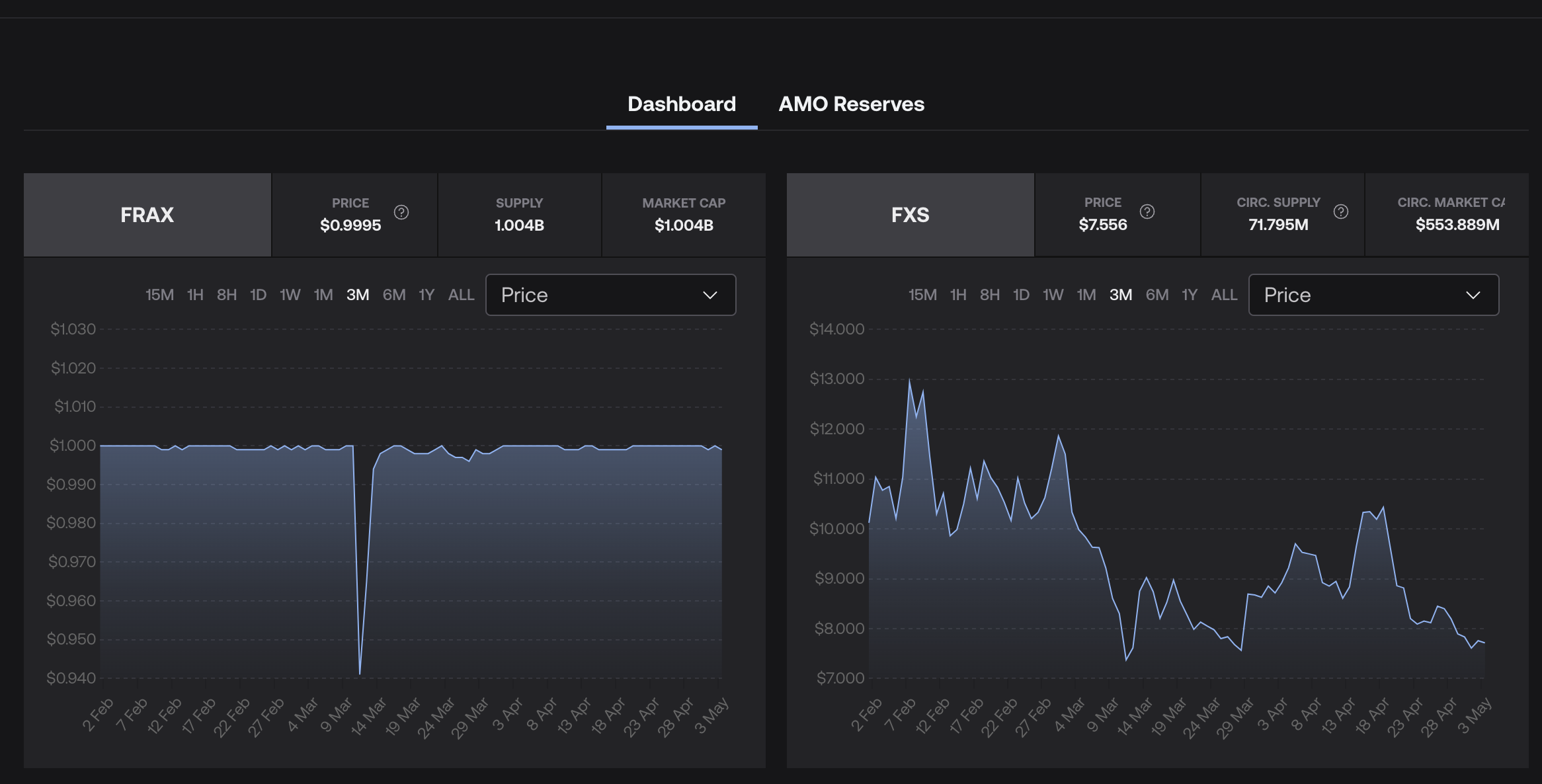Select 1Y range on FRAX chart

tap(426, 295)
